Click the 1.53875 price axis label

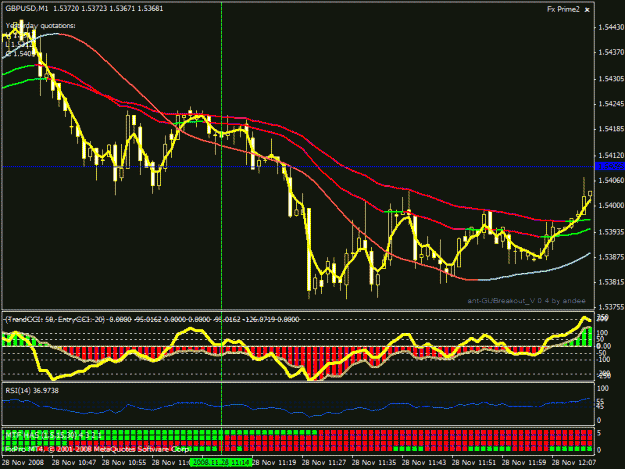pos(610,257)
